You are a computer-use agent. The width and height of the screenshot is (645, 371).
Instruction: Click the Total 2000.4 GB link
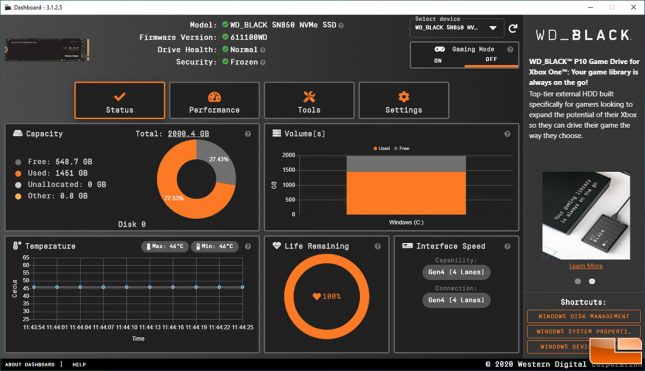pos(188,134)
